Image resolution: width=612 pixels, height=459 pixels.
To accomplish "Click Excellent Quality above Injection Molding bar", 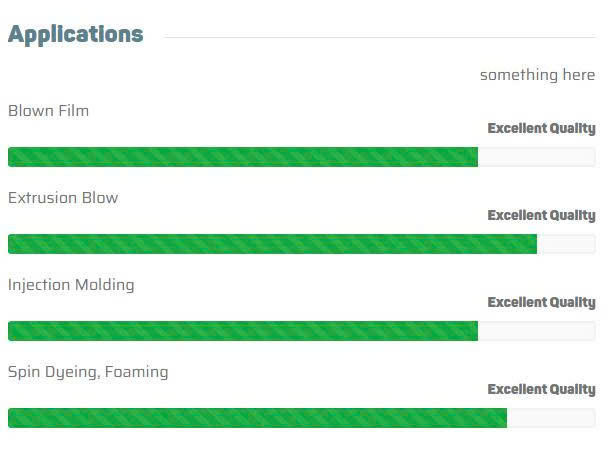I will [x=541, y=302].
